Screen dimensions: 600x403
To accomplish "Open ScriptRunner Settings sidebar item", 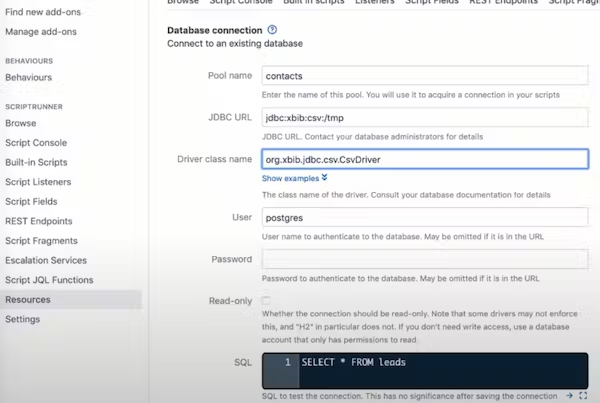I will 23,319.
